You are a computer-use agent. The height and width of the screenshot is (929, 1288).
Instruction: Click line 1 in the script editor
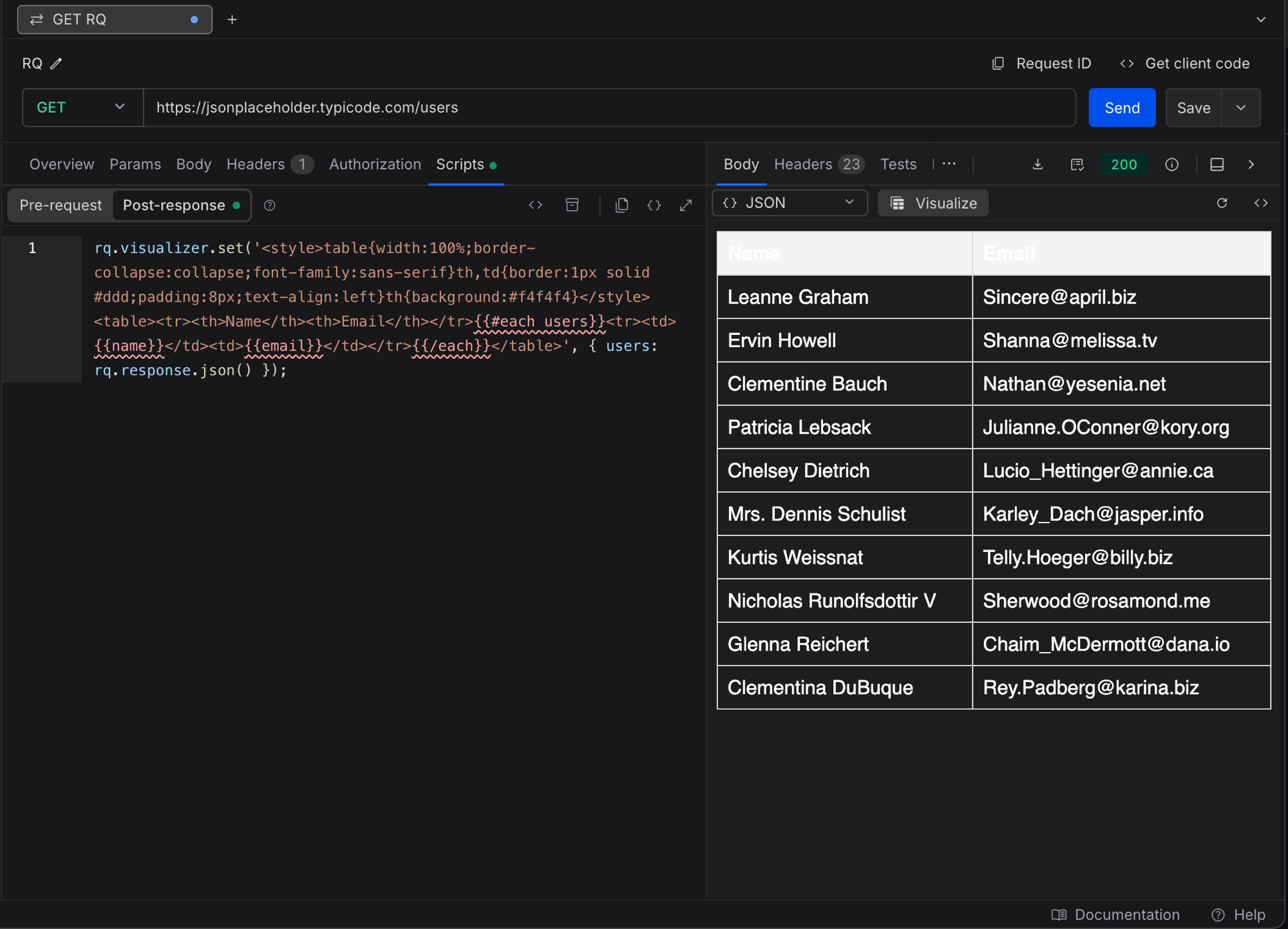(x=385, y=309)
